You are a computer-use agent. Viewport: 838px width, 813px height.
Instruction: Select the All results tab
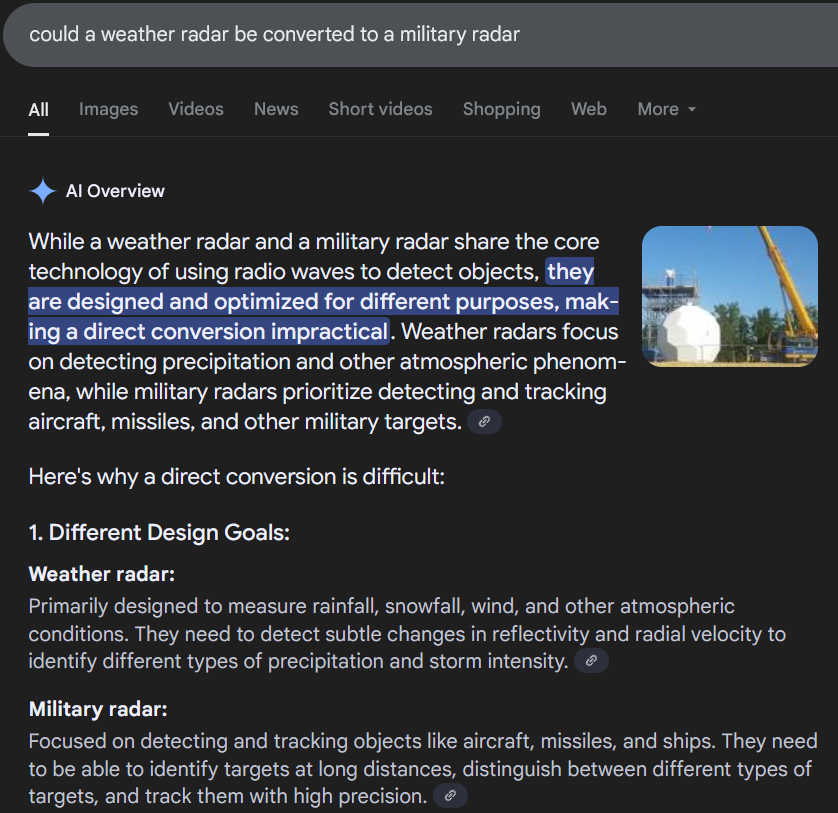[x=38, y=110]
